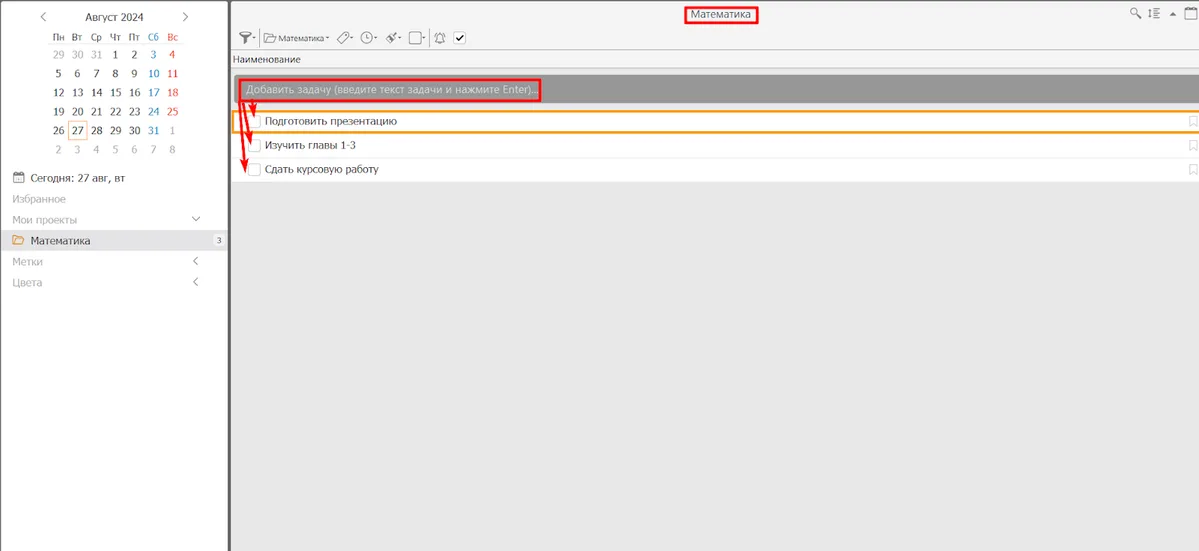Open the 'Математика' project dropdown in toolbar
Image resolution: width=1199 pixels, height=551 pixels.
tap(298, 38)
